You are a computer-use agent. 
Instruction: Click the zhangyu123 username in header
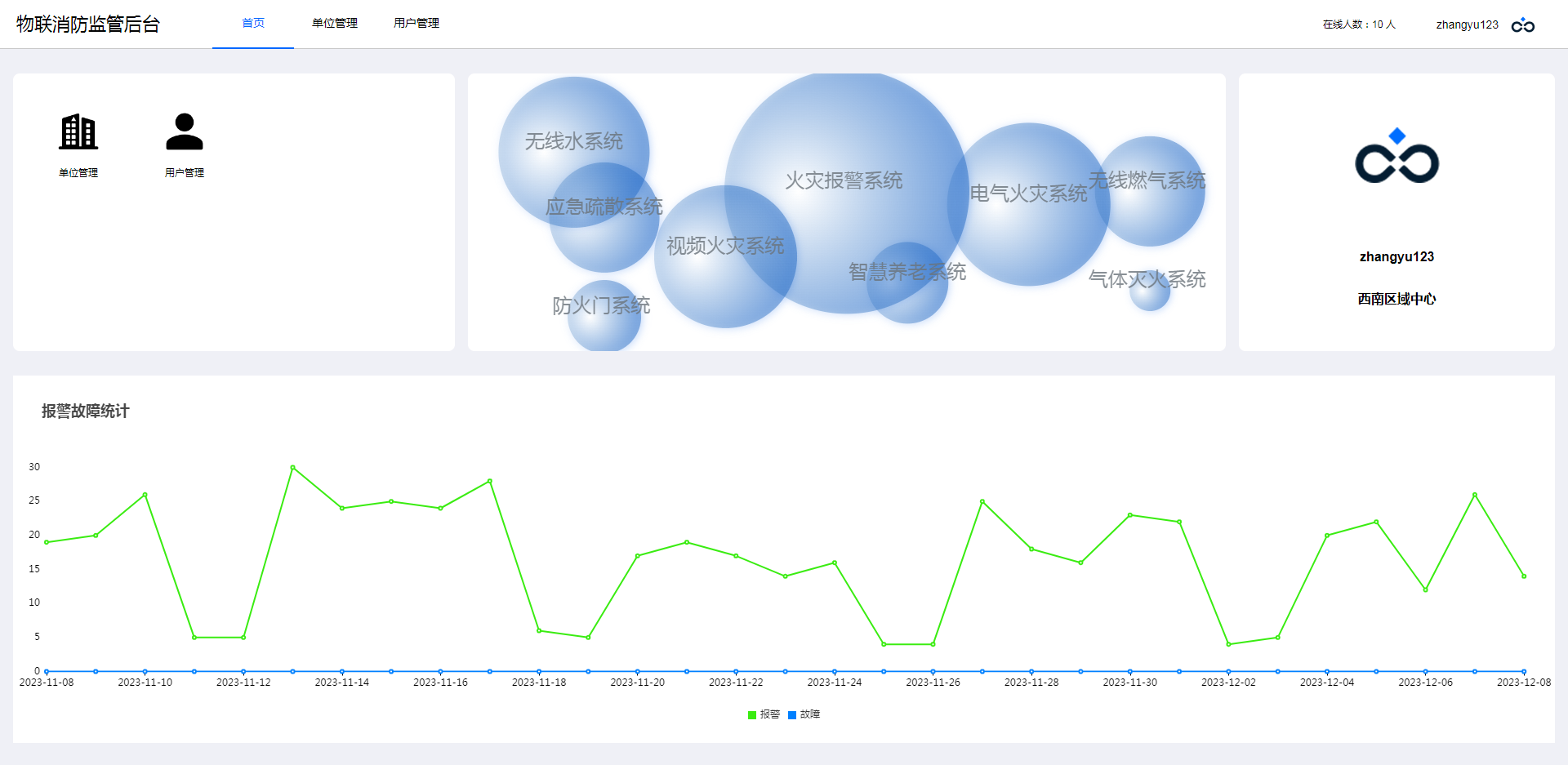click(x=1468, y=24)
